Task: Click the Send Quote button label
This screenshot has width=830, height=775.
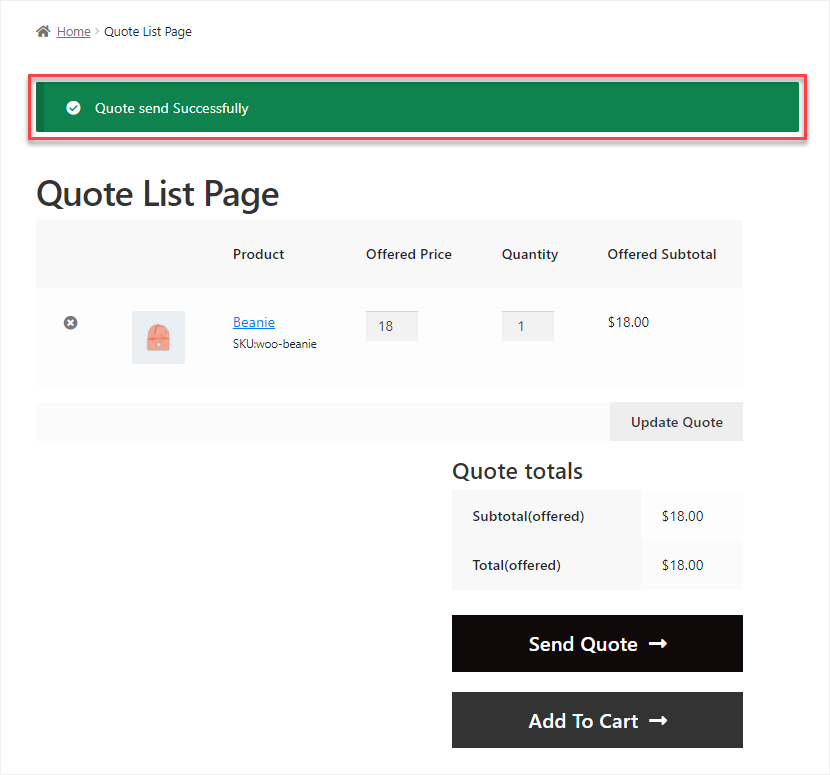Action: click(582, 644)
